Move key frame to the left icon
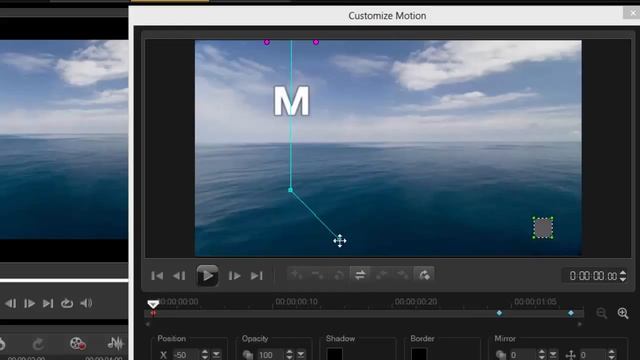640x360 pixels. pos(381,275)
